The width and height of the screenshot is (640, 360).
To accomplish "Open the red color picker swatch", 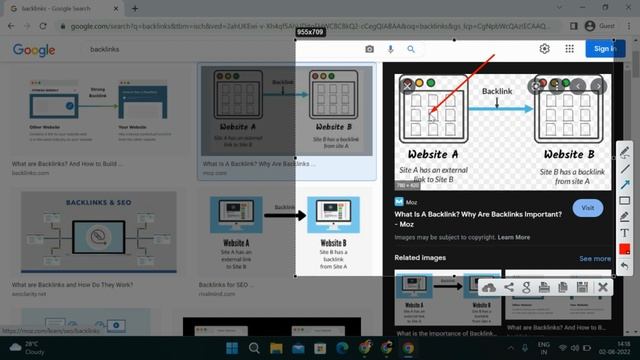I will [x=624, y=249].
